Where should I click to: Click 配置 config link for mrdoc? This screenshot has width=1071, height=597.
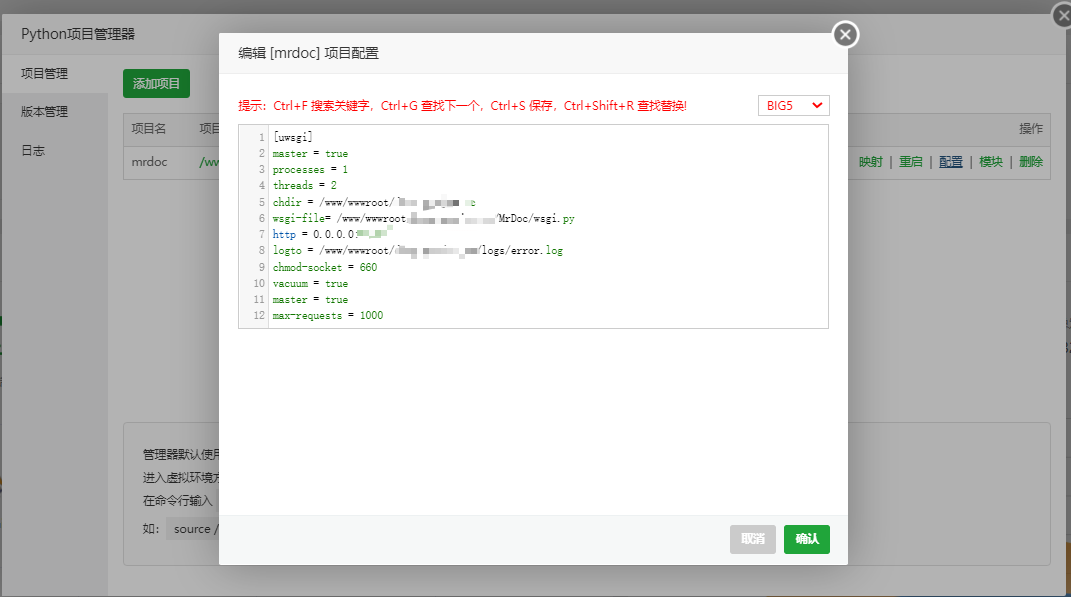(x=950, y=162)
